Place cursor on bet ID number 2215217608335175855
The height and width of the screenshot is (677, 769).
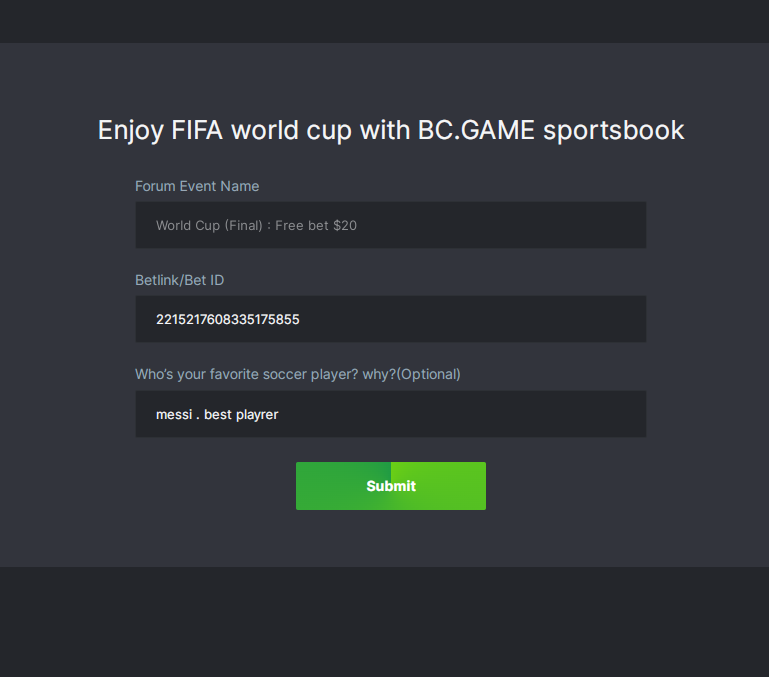tap(228, 320)
